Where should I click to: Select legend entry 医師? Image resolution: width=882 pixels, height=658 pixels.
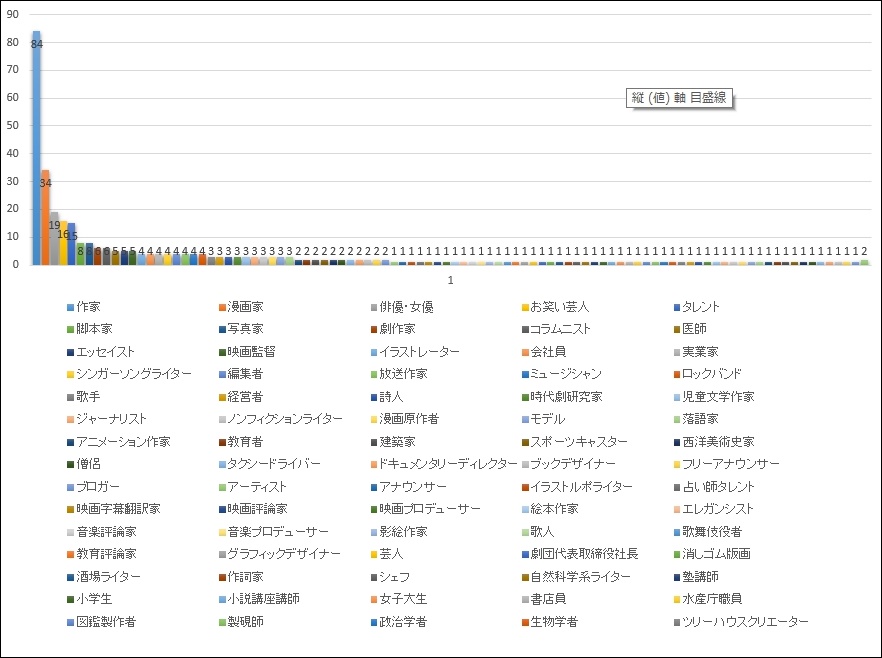[x=690, y=329]
